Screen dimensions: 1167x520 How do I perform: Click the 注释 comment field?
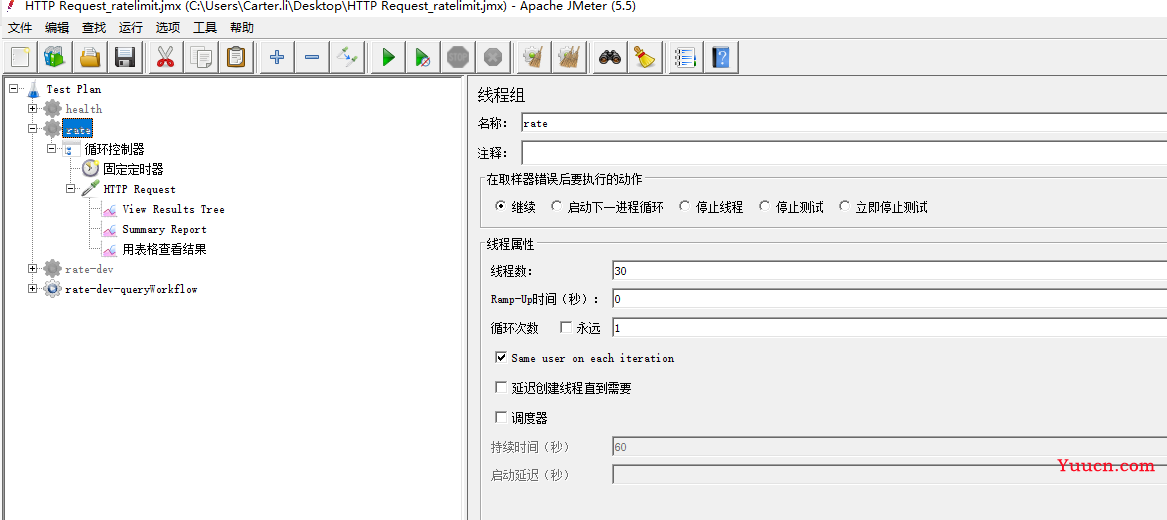[843, 153]
